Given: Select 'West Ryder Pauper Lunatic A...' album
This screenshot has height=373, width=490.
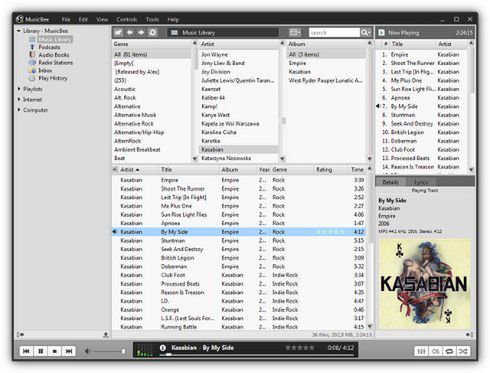Looking at the screenshot, I should (x=325, y=80).
